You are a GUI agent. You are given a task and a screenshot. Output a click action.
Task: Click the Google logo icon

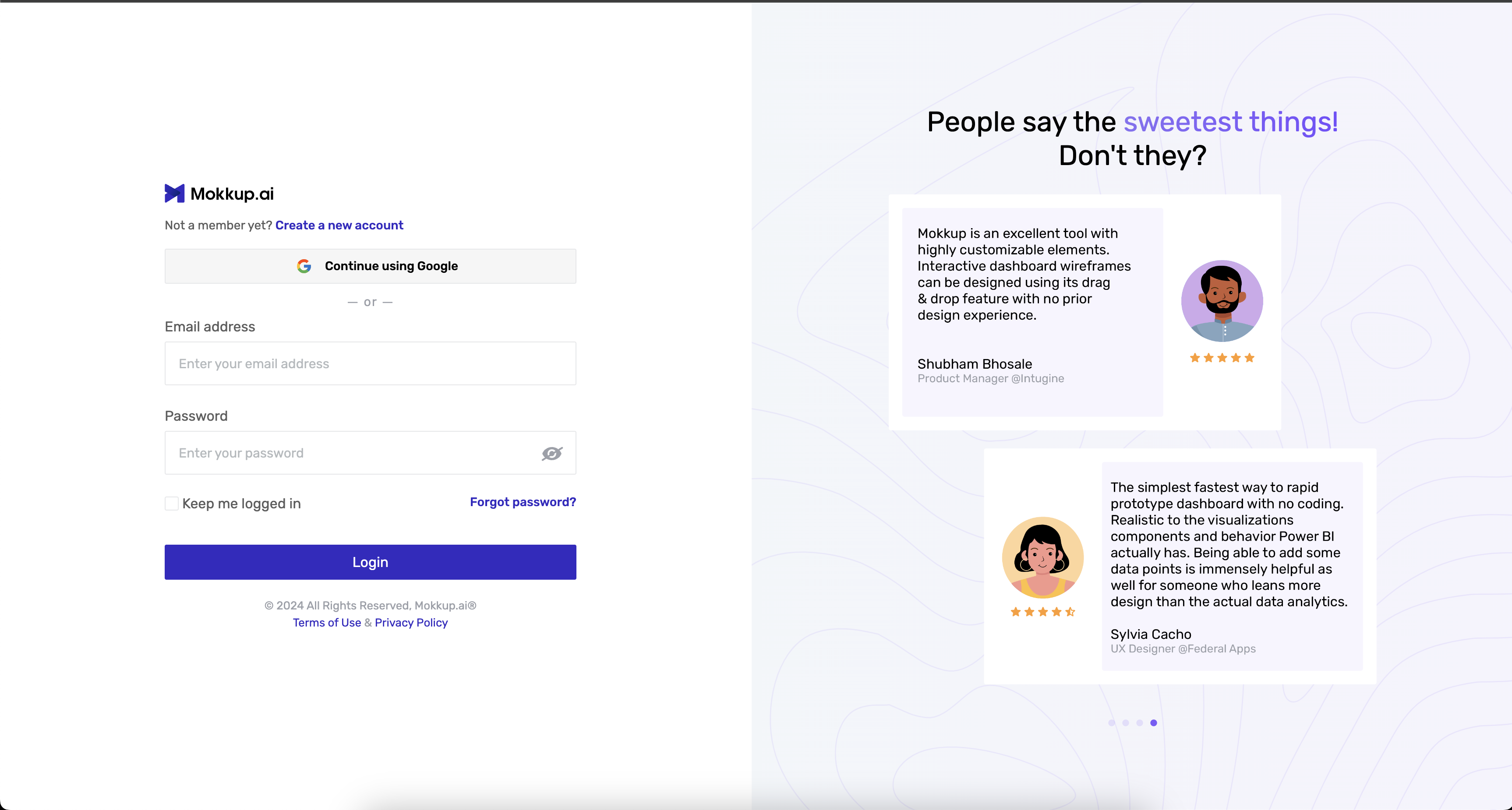[x=304, y=266]
